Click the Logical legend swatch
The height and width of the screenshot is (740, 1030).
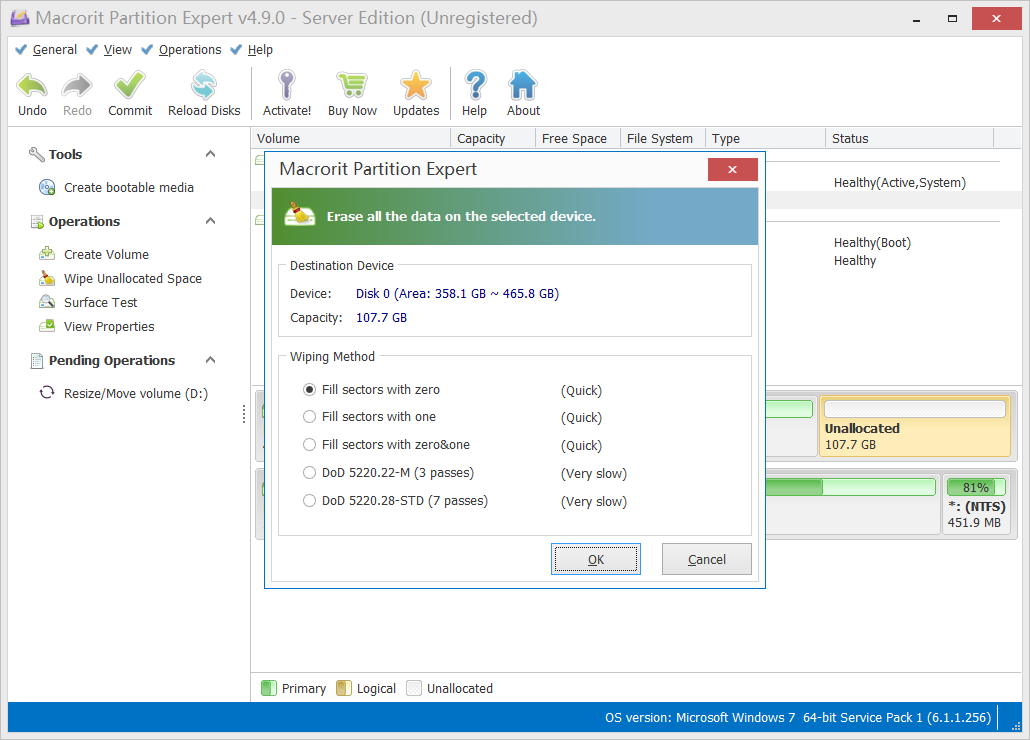coord(344,688)
